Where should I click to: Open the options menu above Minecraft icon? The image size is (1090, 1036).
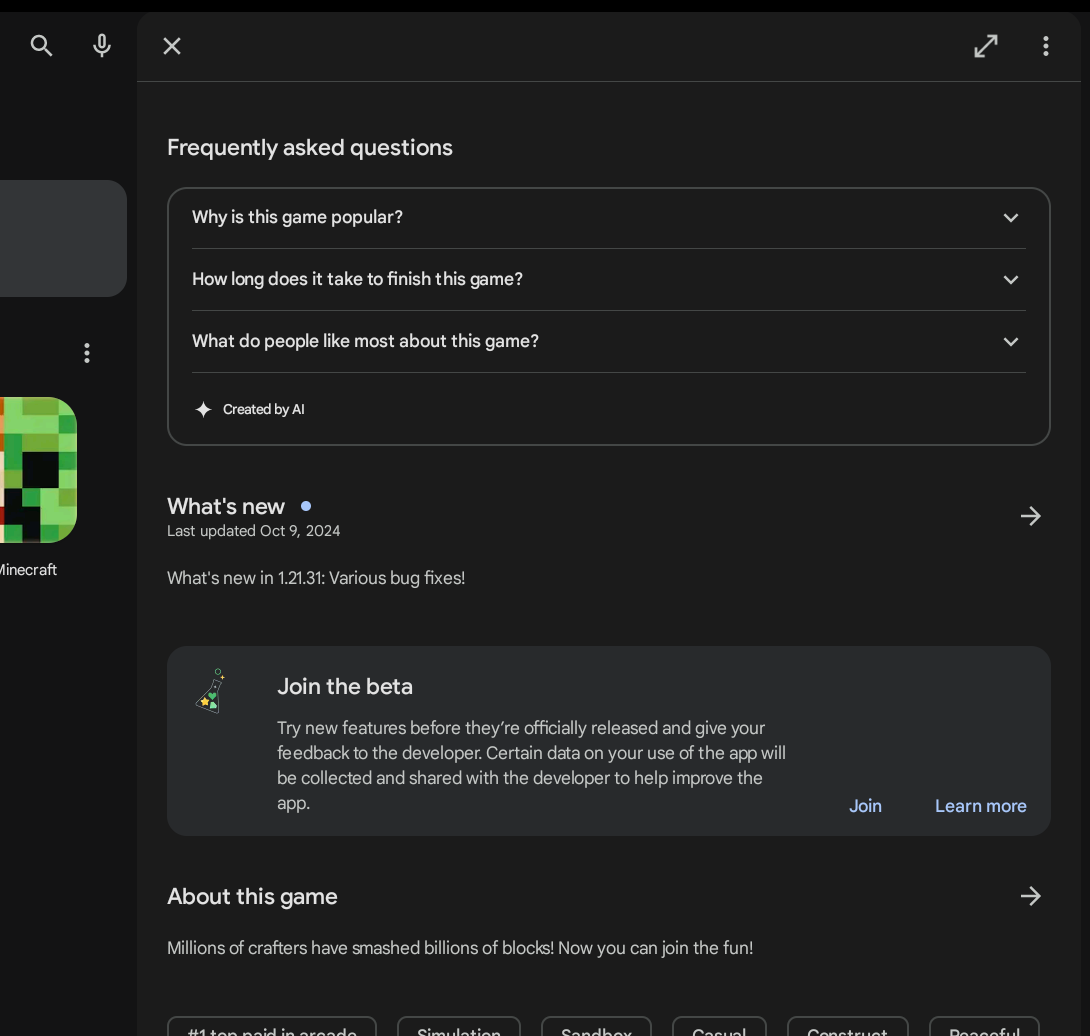tap(87, 353)
